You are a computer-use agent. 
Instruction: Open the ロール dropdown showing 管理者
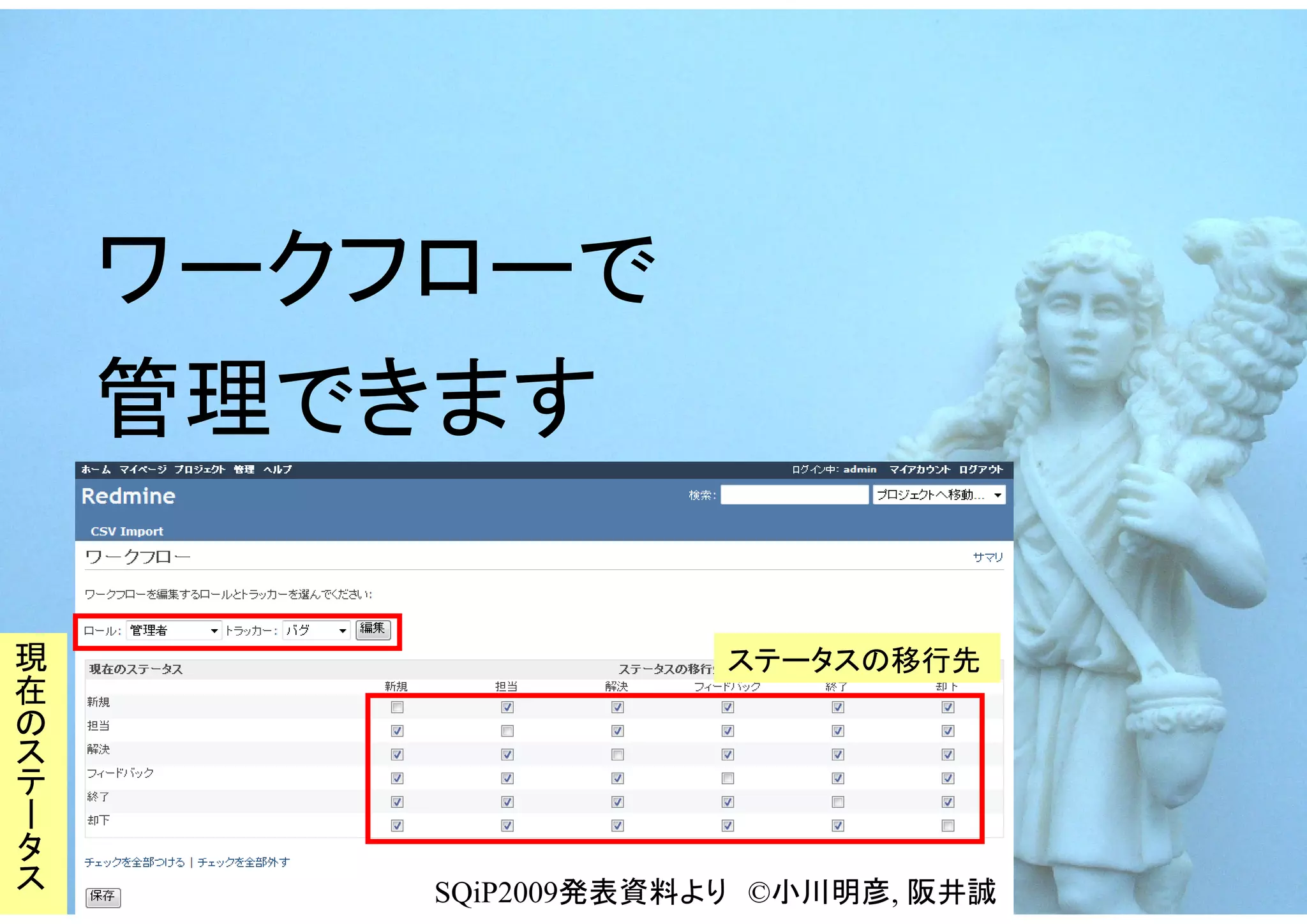tap(174, 630)
